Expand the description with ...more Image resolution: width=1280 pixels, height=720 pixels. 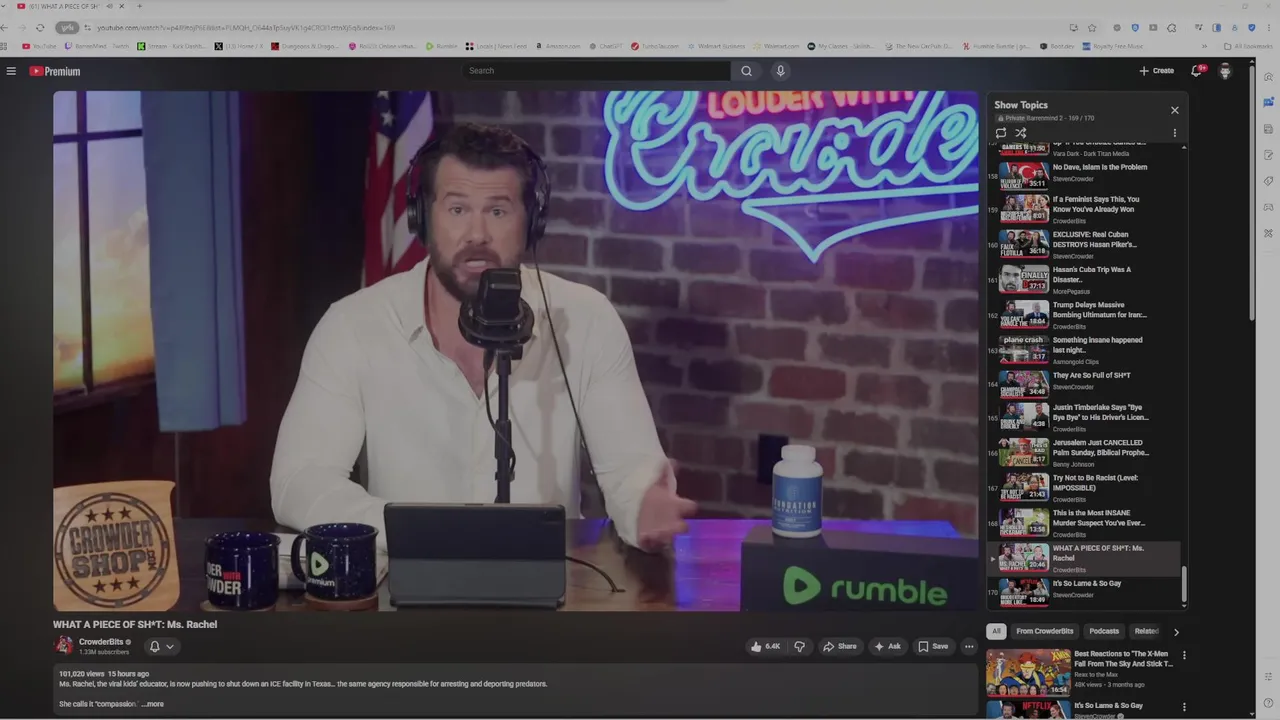pos(152,704)
